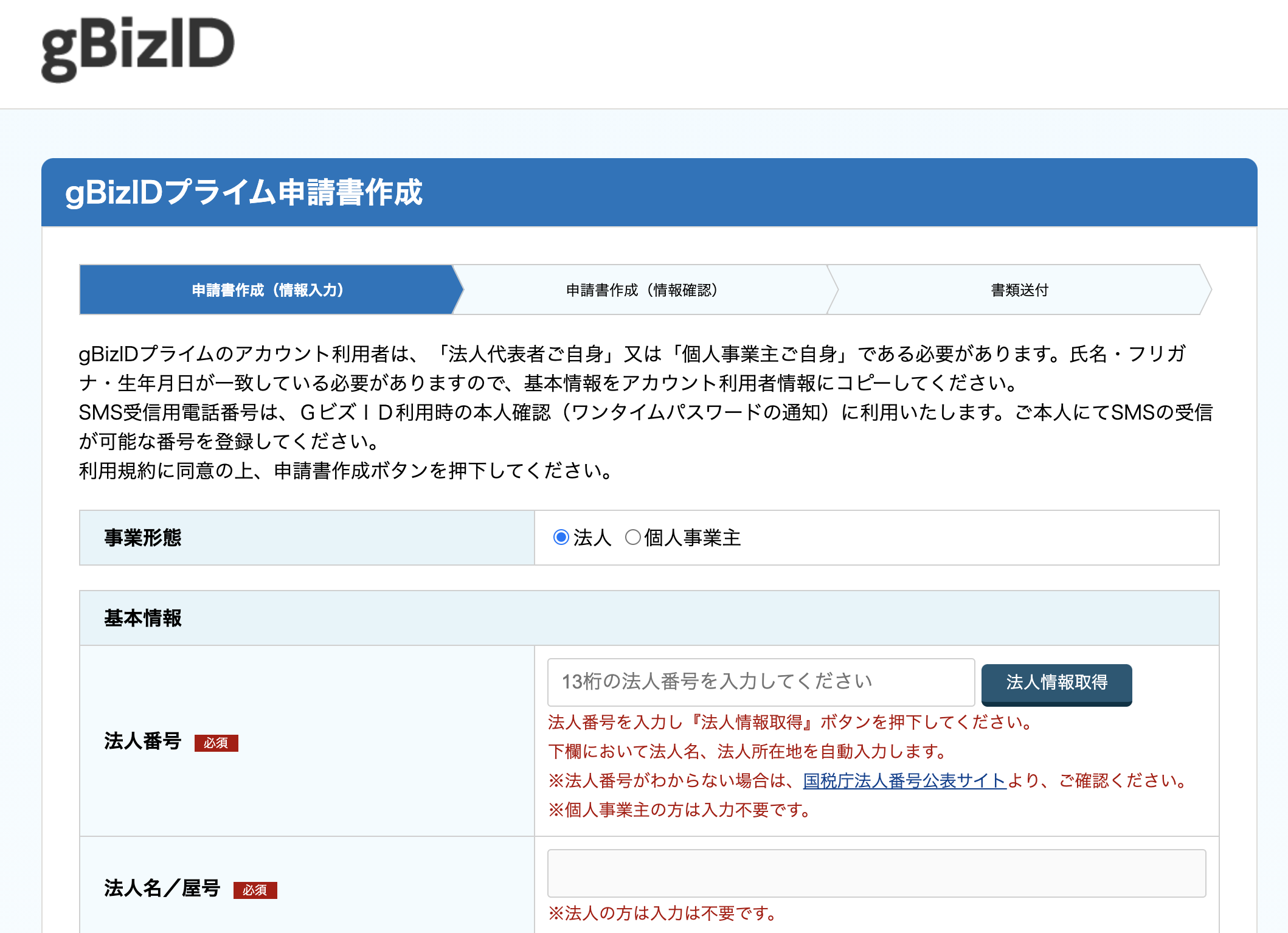Screen dimensions: 1288x933
Task: Click the gBizIDプライム申請書作成 header title
Action: tap(243, 193)
